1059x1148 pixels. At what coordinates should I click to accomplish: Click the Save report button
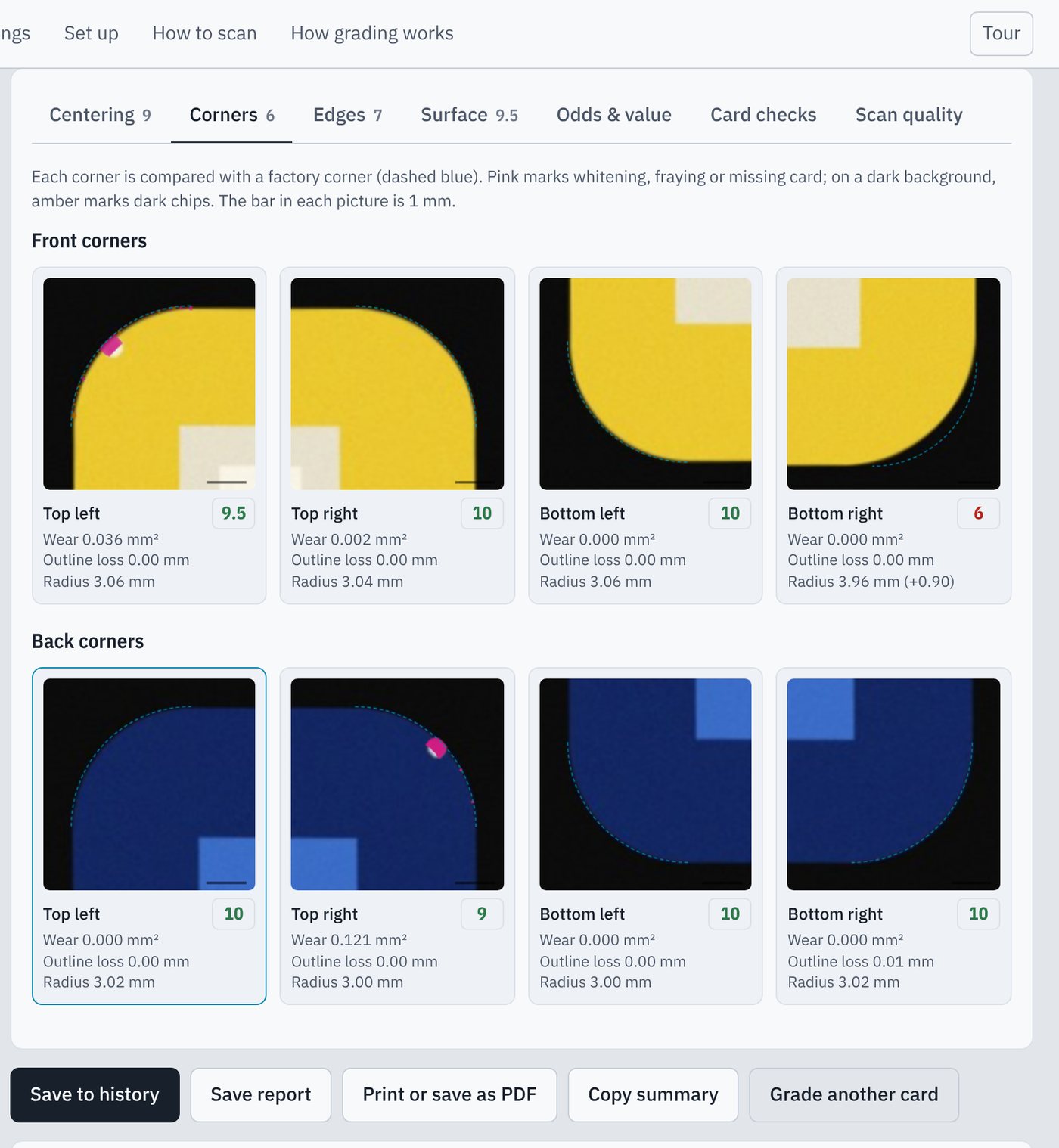click(261, 1094)
